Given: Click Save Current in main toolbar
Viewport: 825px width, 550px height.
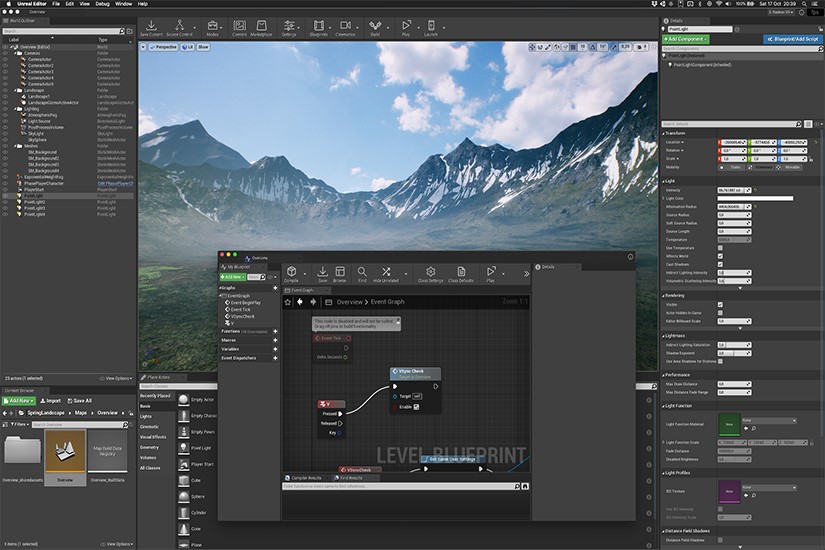Looking at the screenshot, I should (x=151, y=28).
